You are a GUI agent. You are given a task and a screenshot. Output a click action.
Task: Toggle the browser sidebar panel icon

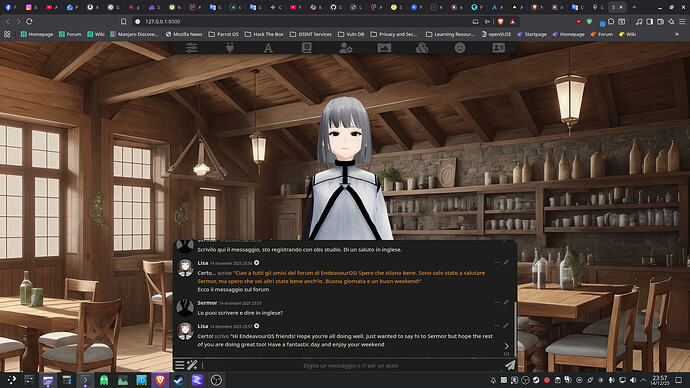point(650,21)
